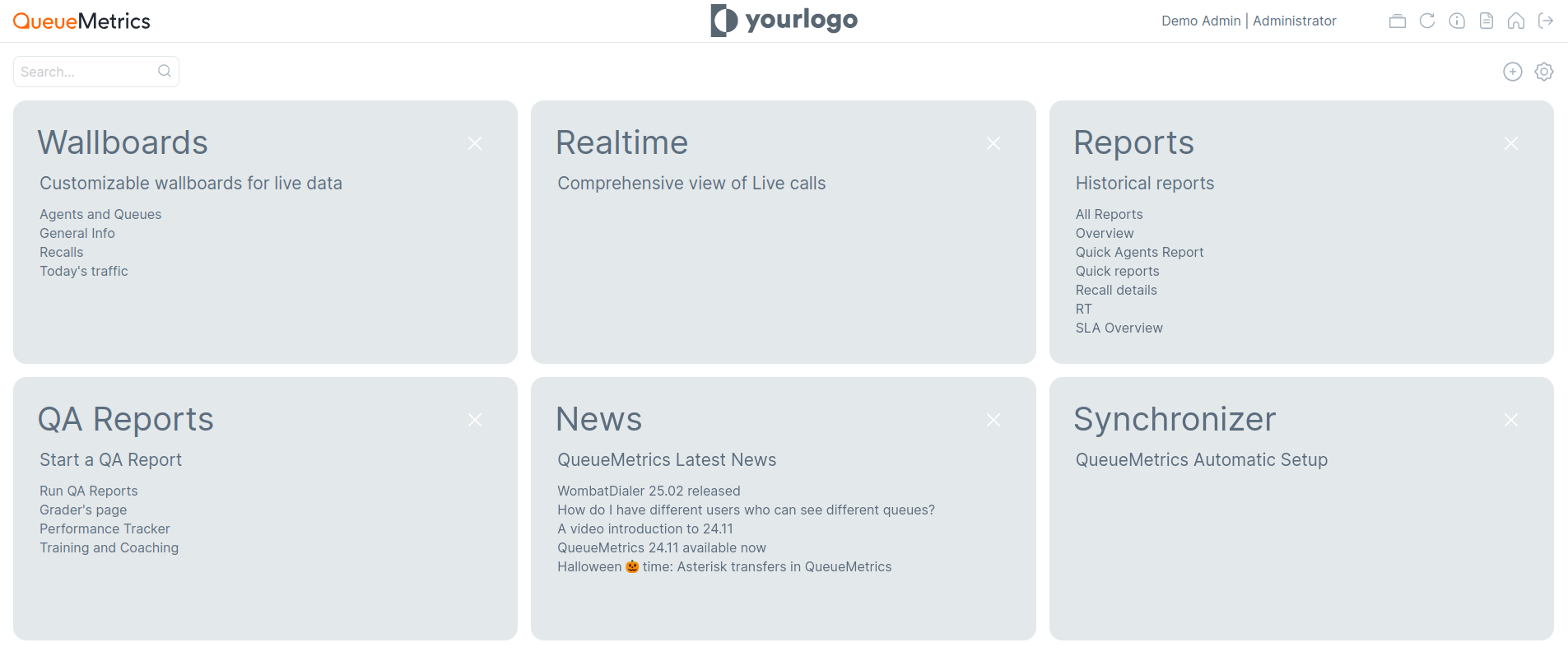Open the RT report link
Viewport: 1568px width, 652px height.
1083,309
